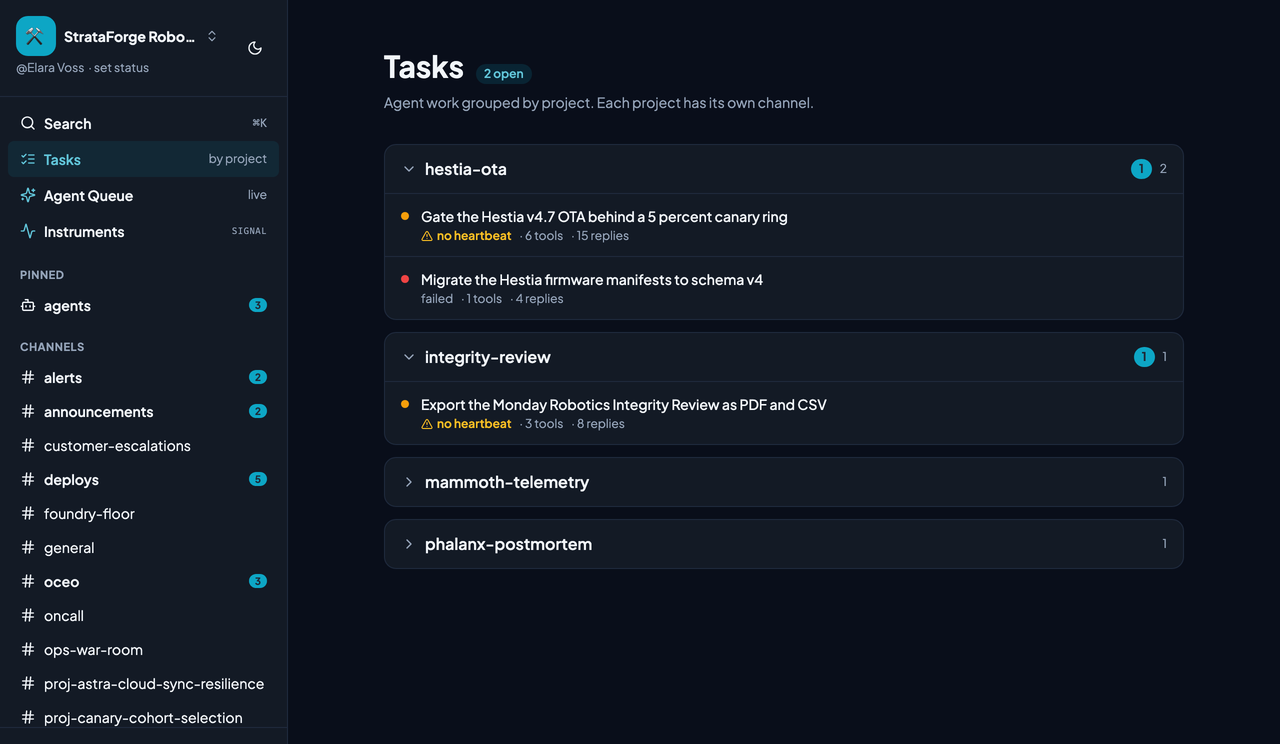
Task: Click the StrataForge workspace logo icon
Action: point(36,36)
